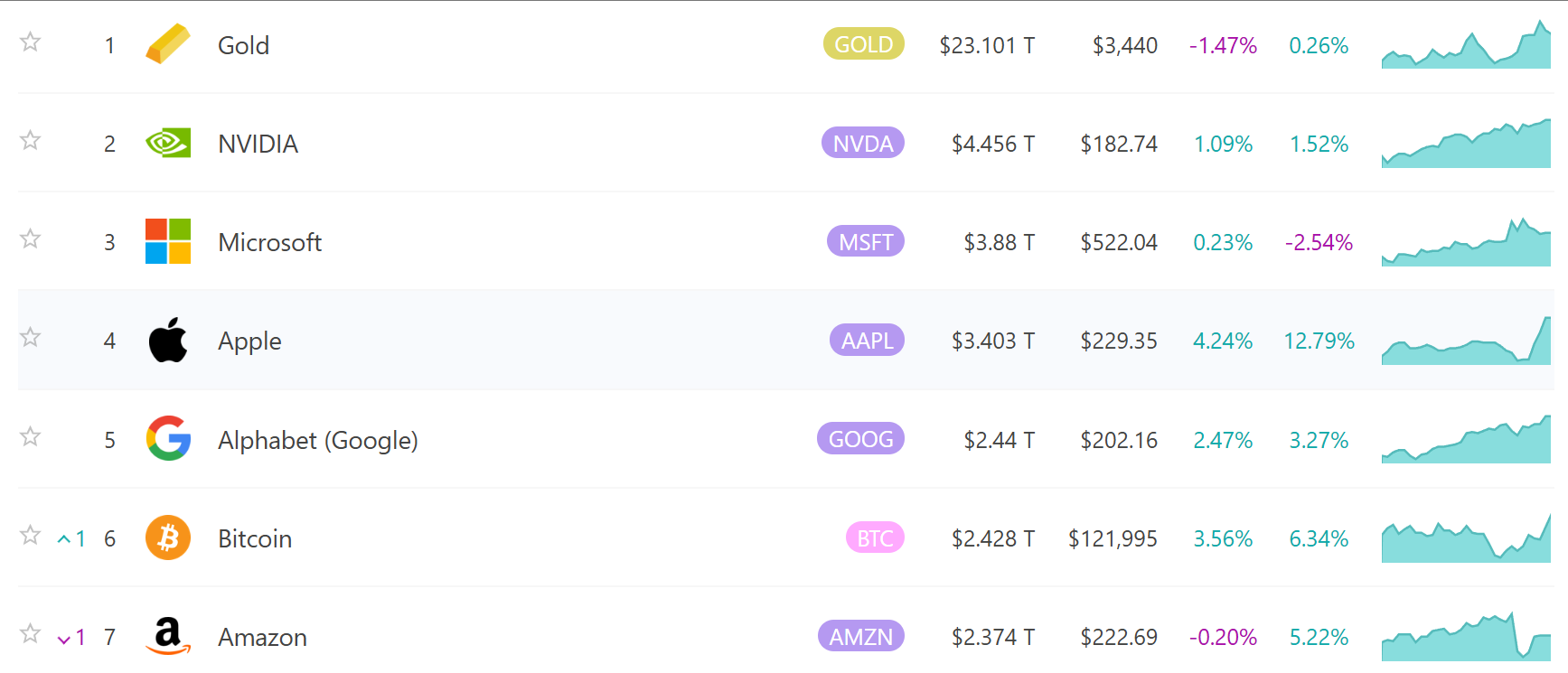Screen dimensions: 1568x673
Task: Toggle favorite star for Apple
Action: point(31,337)
